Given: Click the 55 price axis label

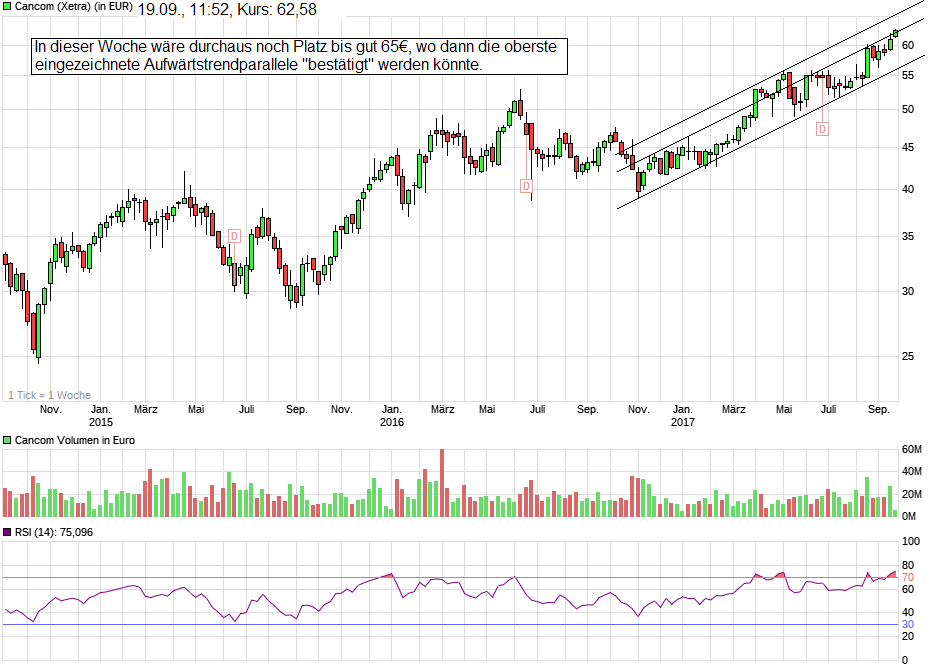Looking at the screenshot, I should 908,76.
